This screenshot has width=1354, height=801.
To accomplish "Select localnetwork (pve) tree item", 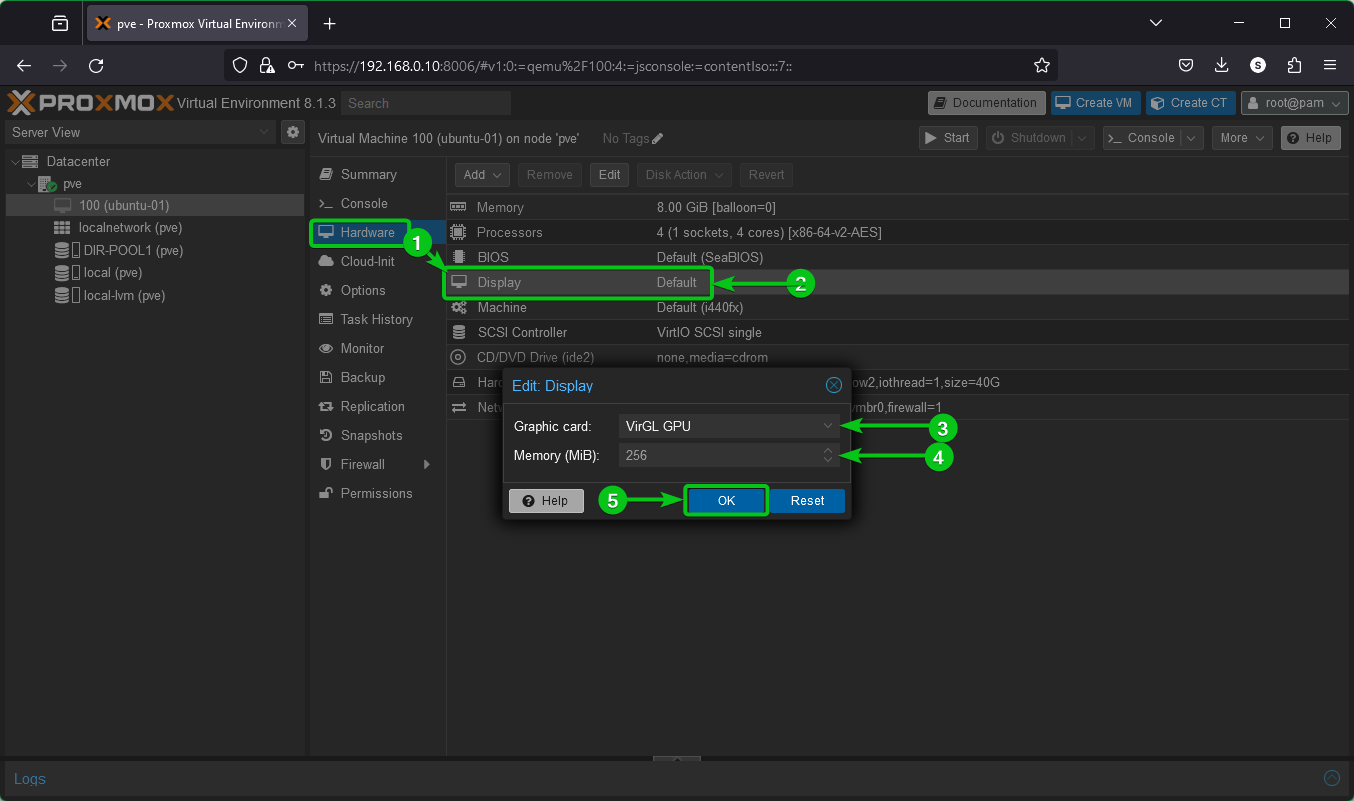I will [x=131, y=228].
